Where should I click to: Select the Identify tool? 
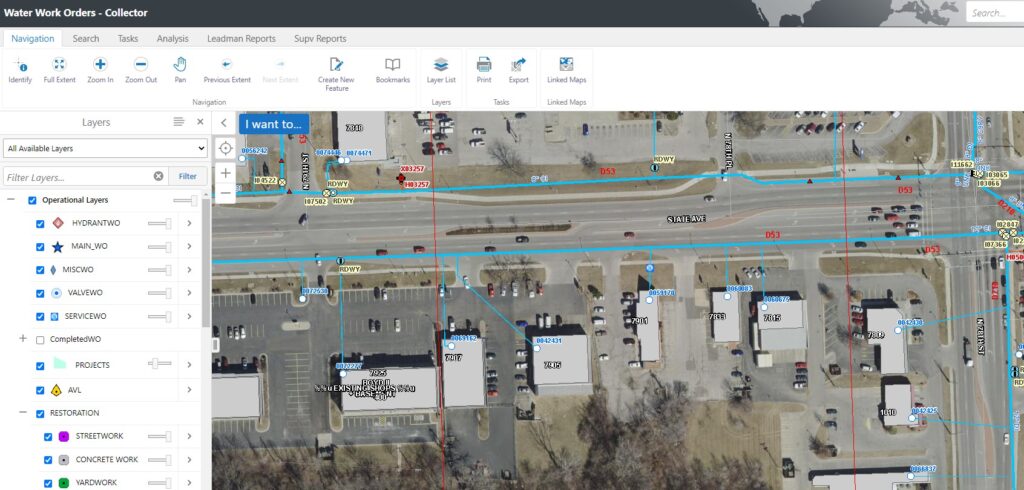click(x=20, y=71)
